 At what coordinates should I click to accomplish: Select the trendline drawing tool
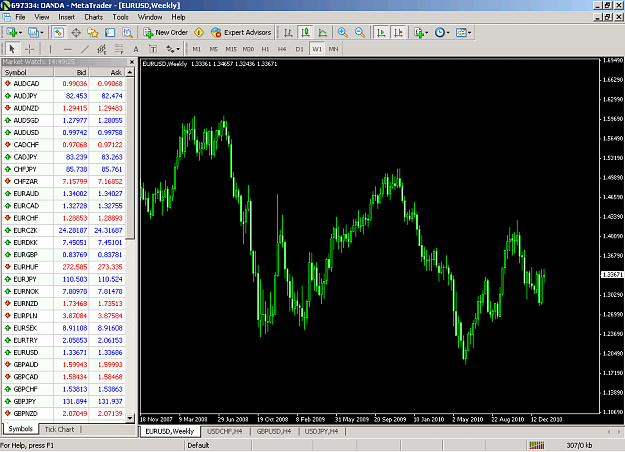[85, 49]
